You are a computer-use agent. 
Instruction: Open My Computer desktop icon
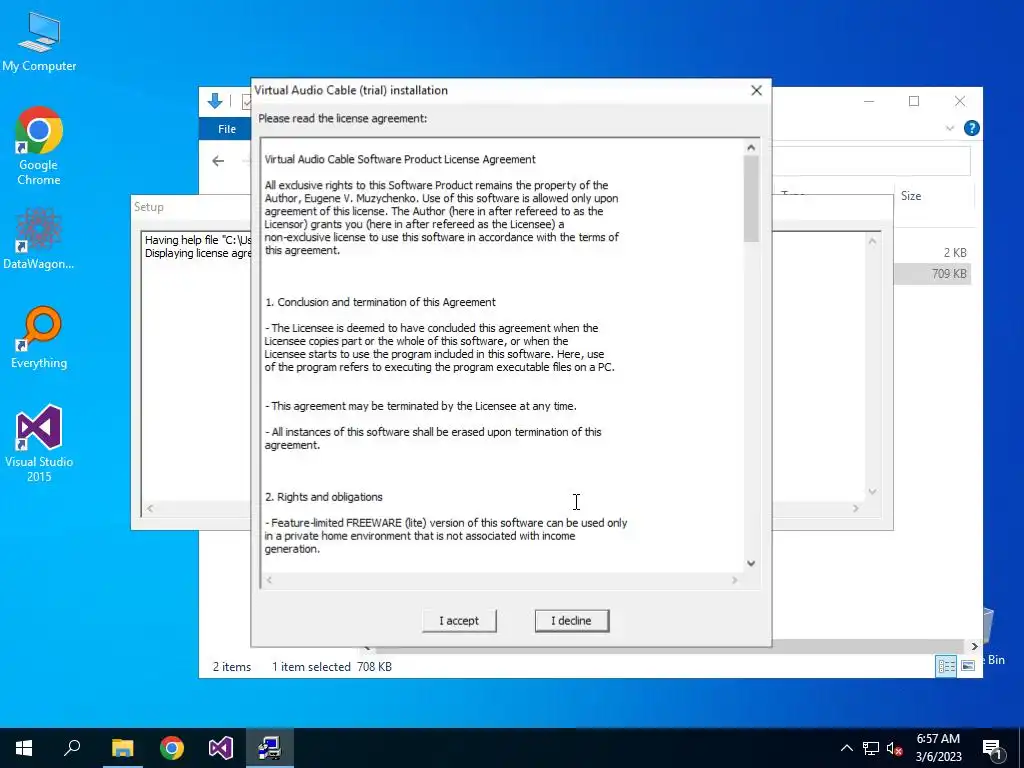coord(39,41)
